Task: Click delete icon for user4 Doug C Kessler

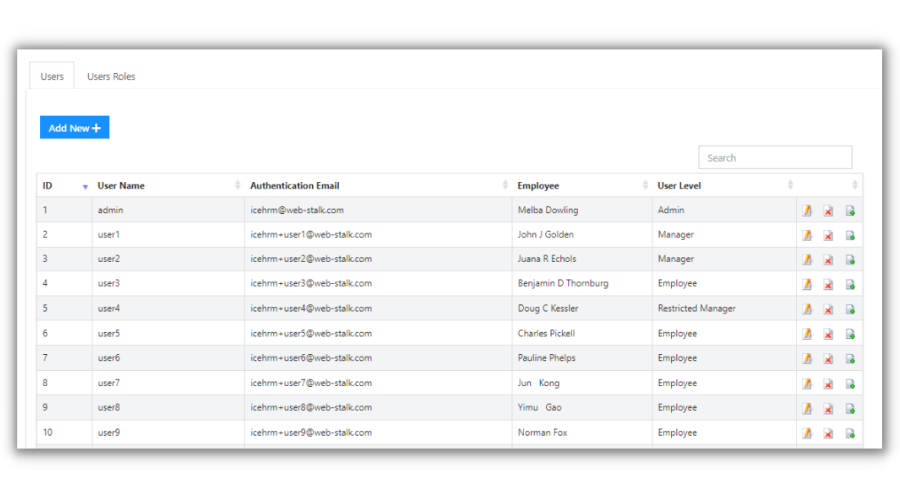Action: [828, 309]
